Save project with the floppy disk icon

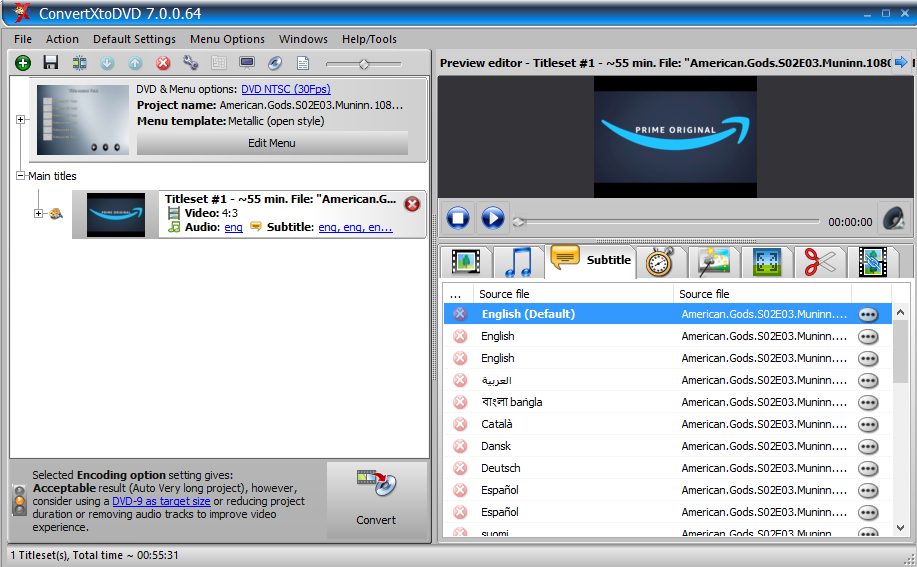[51, 63]
